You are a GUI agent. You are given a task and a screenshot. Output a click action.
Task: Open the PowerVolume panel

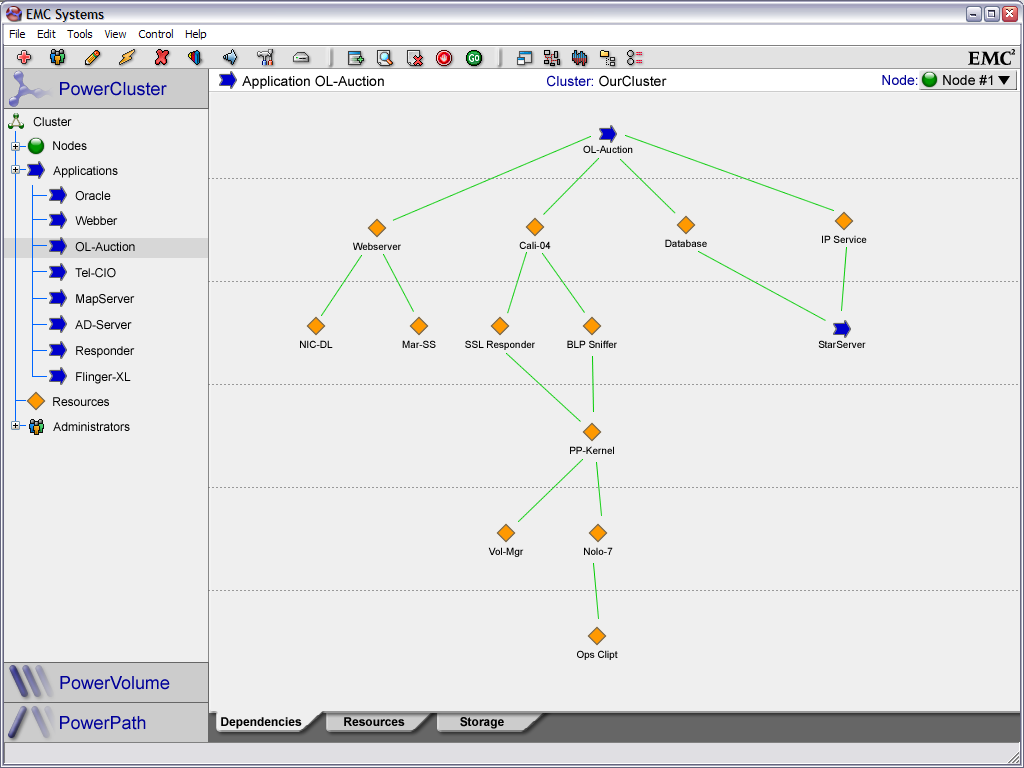coord(106,682)
